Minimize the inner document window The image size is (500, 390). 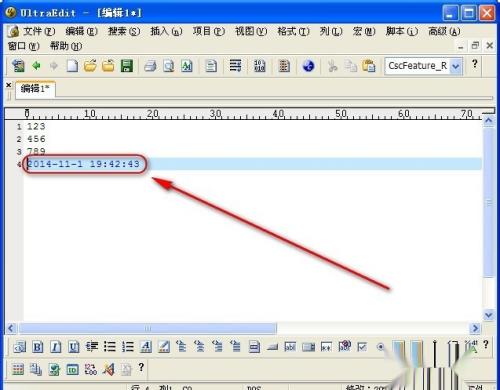pyautogui.click(x=461, y=47)
